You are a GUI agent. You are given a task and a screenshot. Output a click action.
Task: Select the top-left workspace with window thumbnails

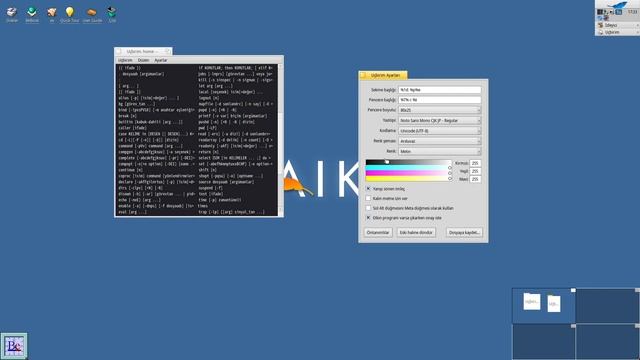pos(544,306)
